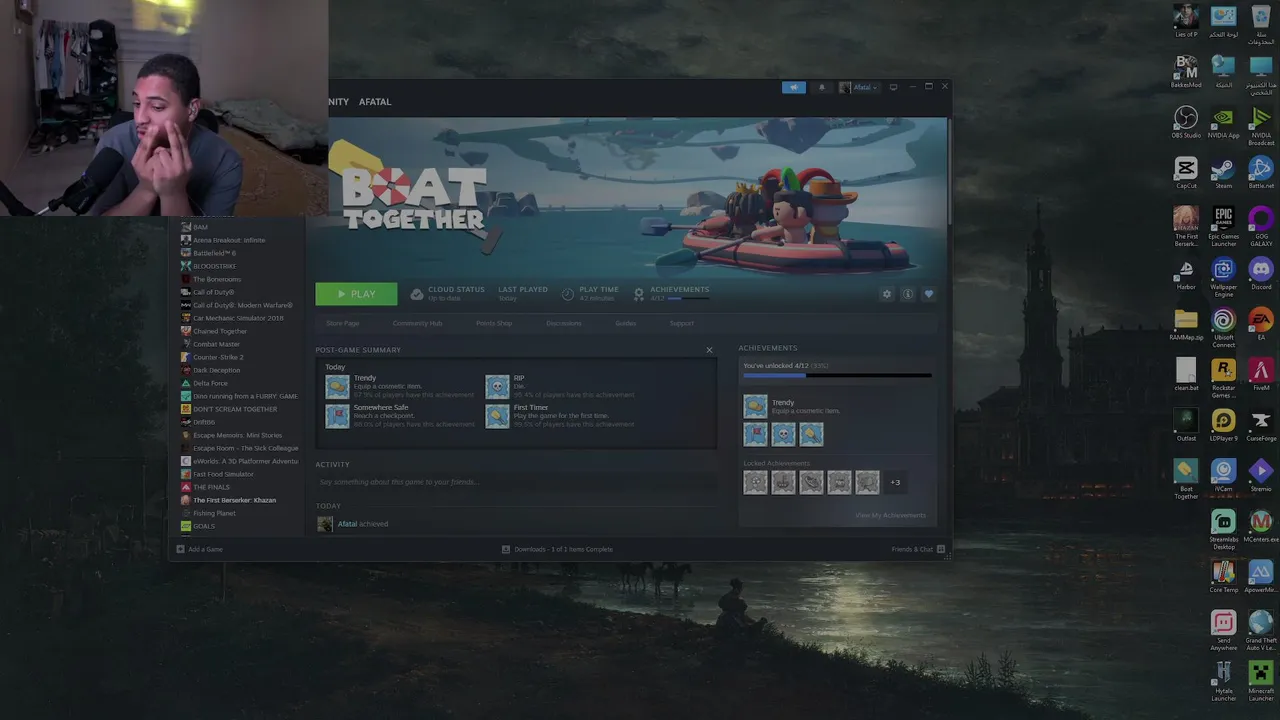Image resolution: width=1280 pixels, height=720 pixels.
Task: Open View My Achievements link
Action: (891, 515)
